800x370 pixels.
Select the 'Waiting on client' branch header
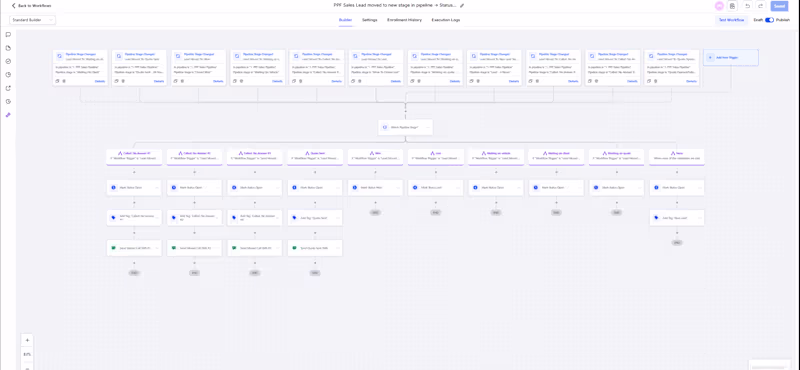[x=556, y=157]
